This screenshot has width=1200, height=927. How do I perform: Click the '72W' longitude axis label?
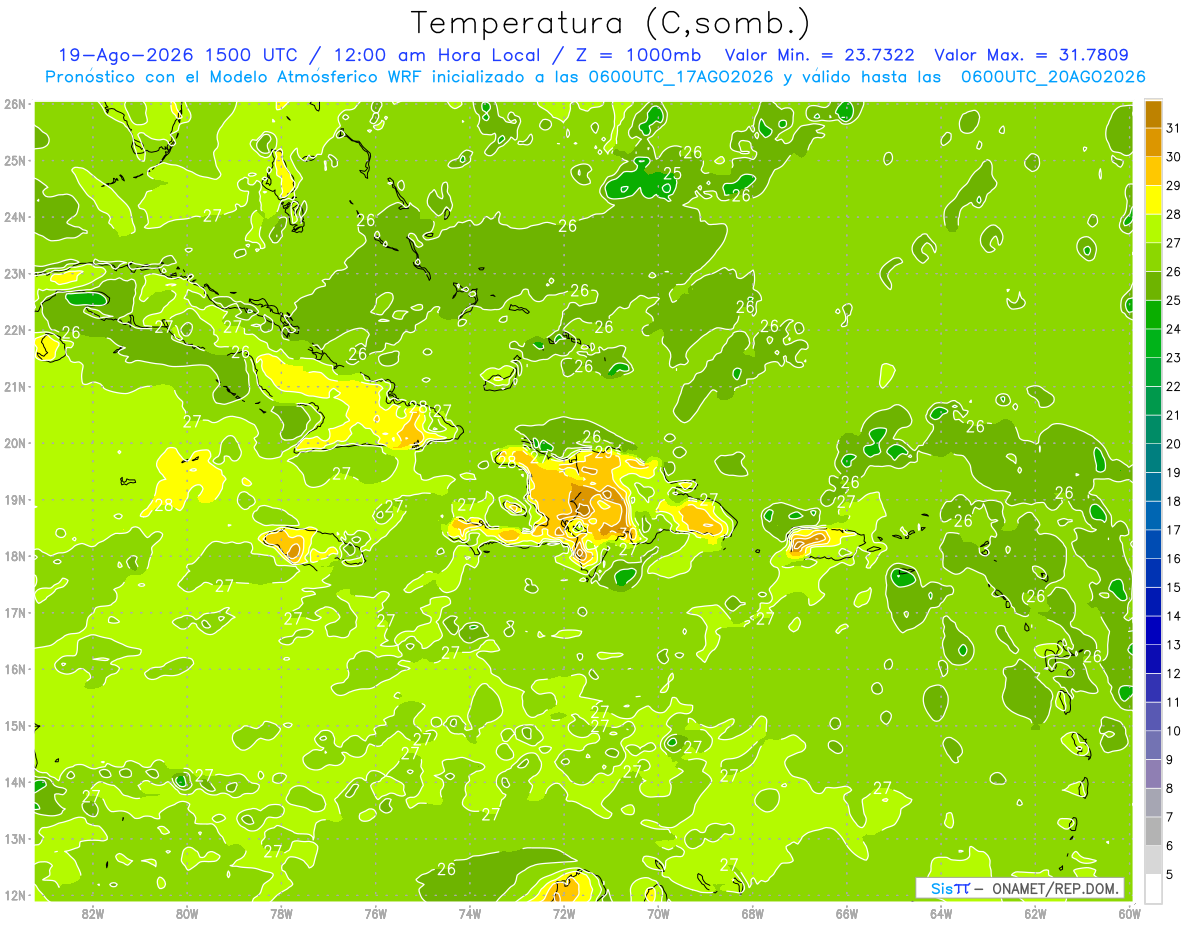(564, 913)
